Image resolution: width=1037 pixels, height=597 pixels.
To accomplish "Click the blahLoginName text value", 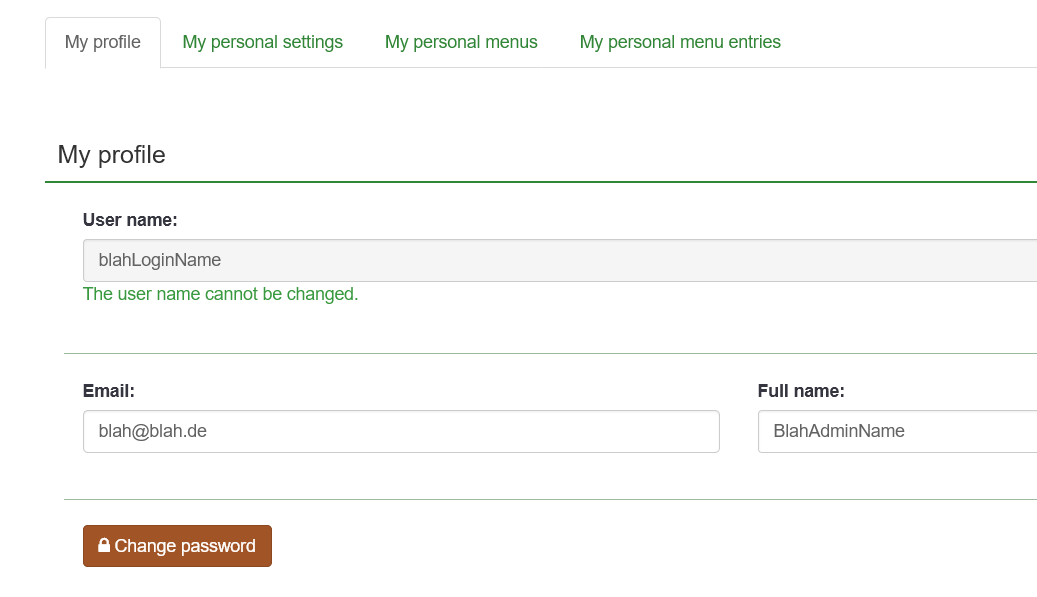I will (x=159, y=260).
